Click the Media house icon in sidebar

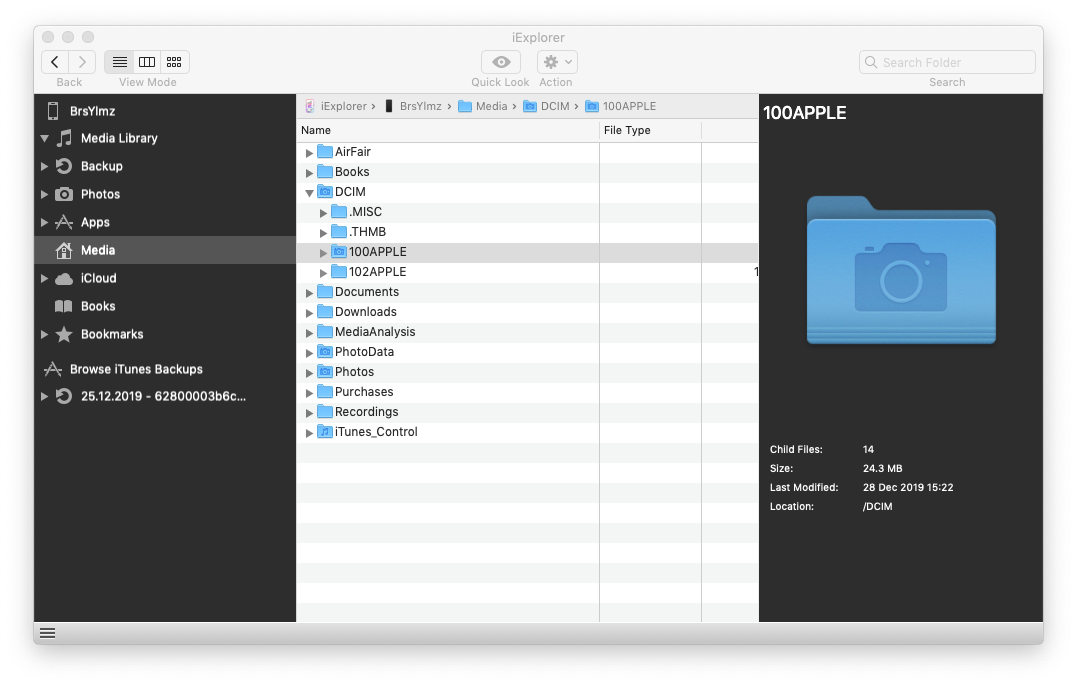(x=64, y=250)
